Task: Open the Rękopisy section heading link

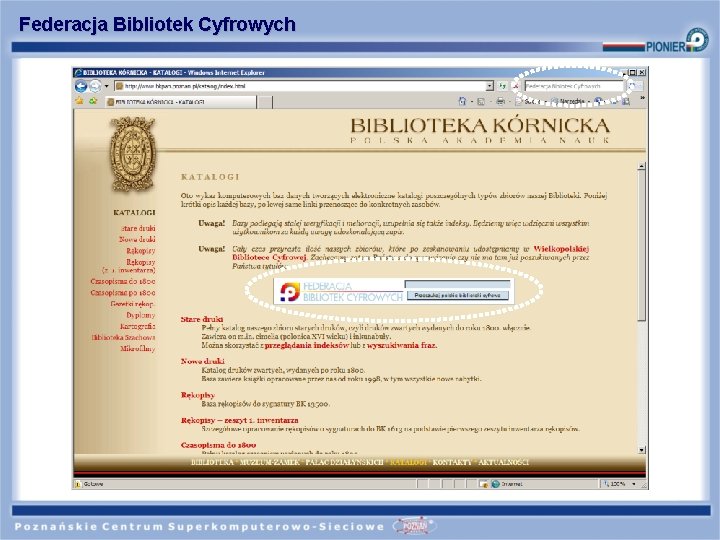Action: pos(197,395)
